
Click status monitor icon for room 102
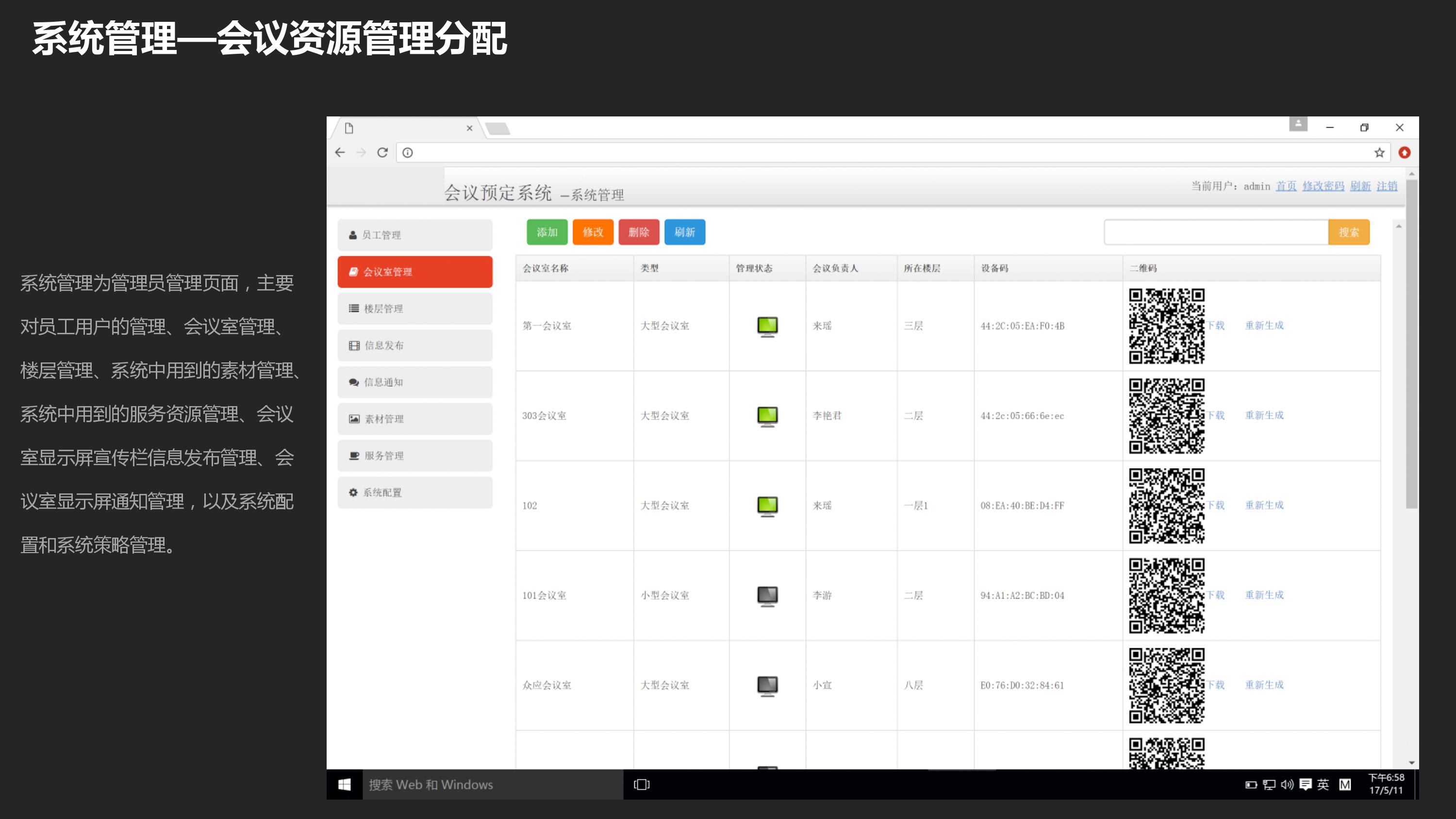(x=768, y=506)
